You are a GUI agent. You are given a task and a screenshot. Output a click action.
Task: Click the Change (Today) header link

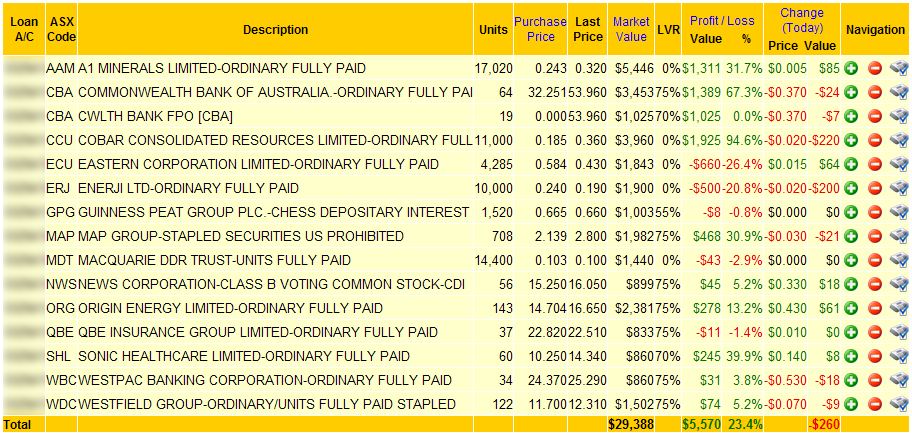(802, 20)
